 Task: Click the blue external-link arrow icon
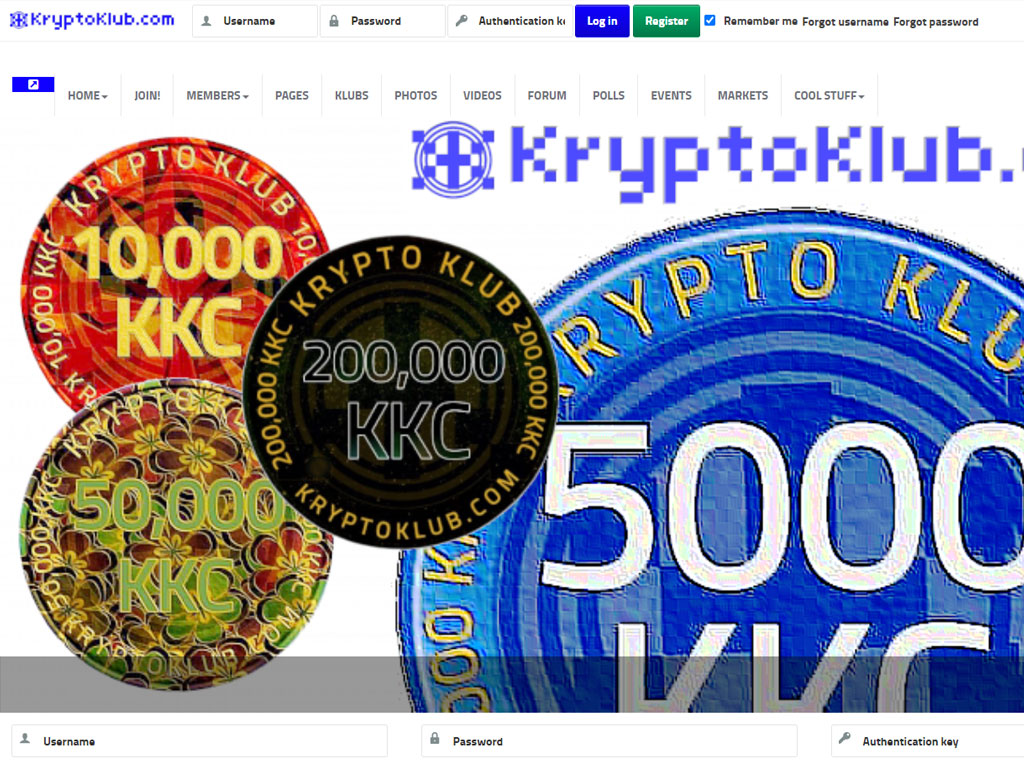coord(33,84)
